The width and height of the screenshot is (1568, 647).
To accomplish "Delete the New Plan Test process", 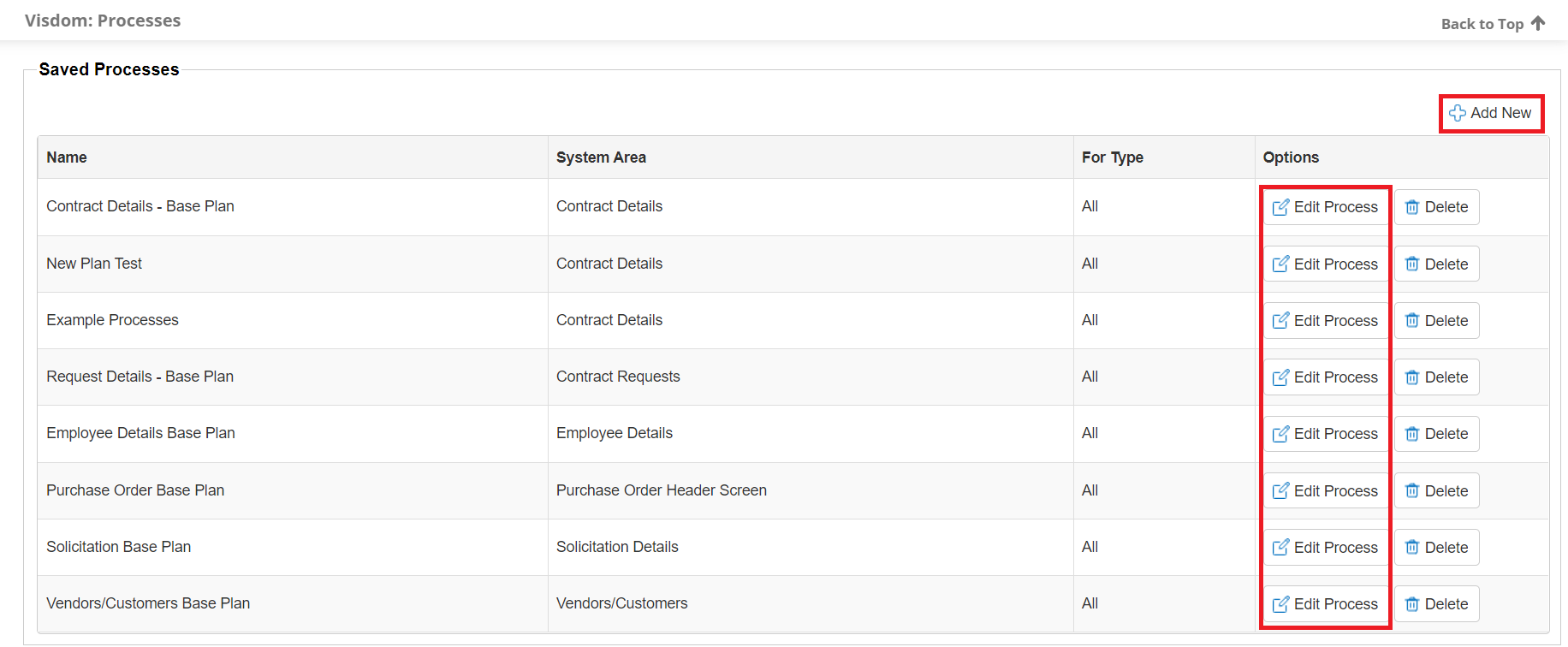I will 1437,264.
